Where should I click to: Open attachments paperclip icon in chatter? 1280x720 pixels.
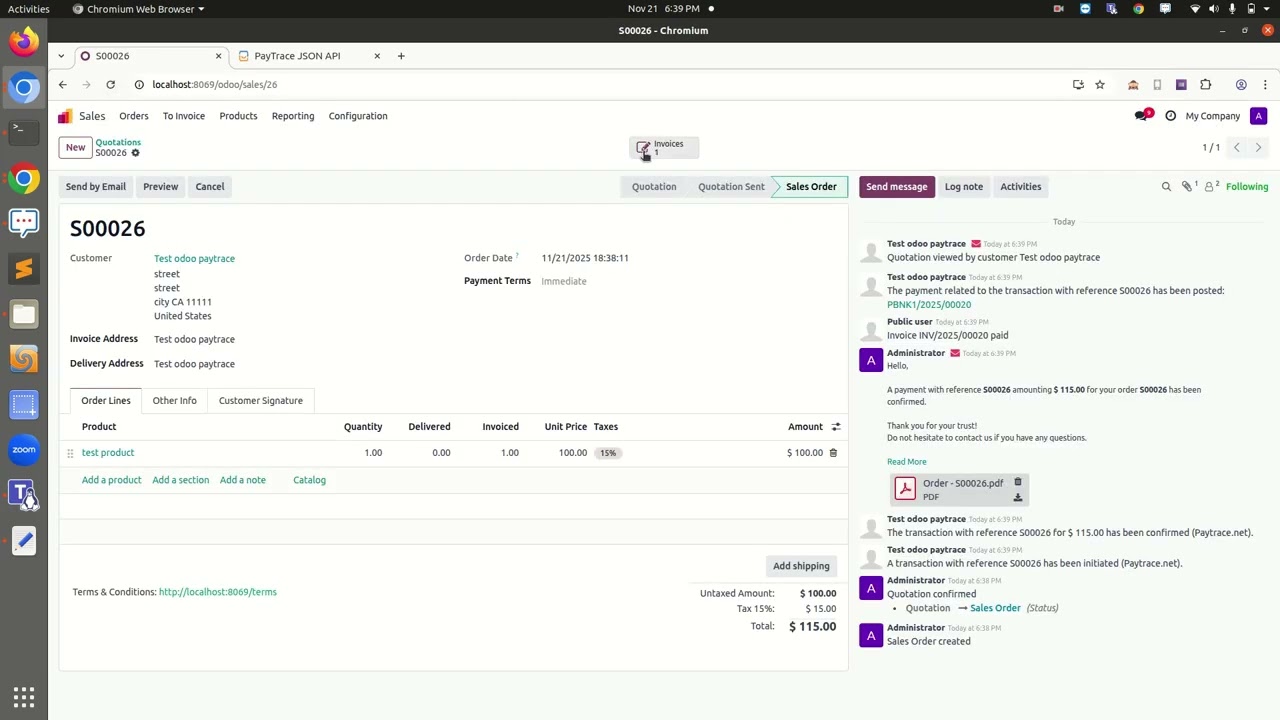coord(1188,187)
